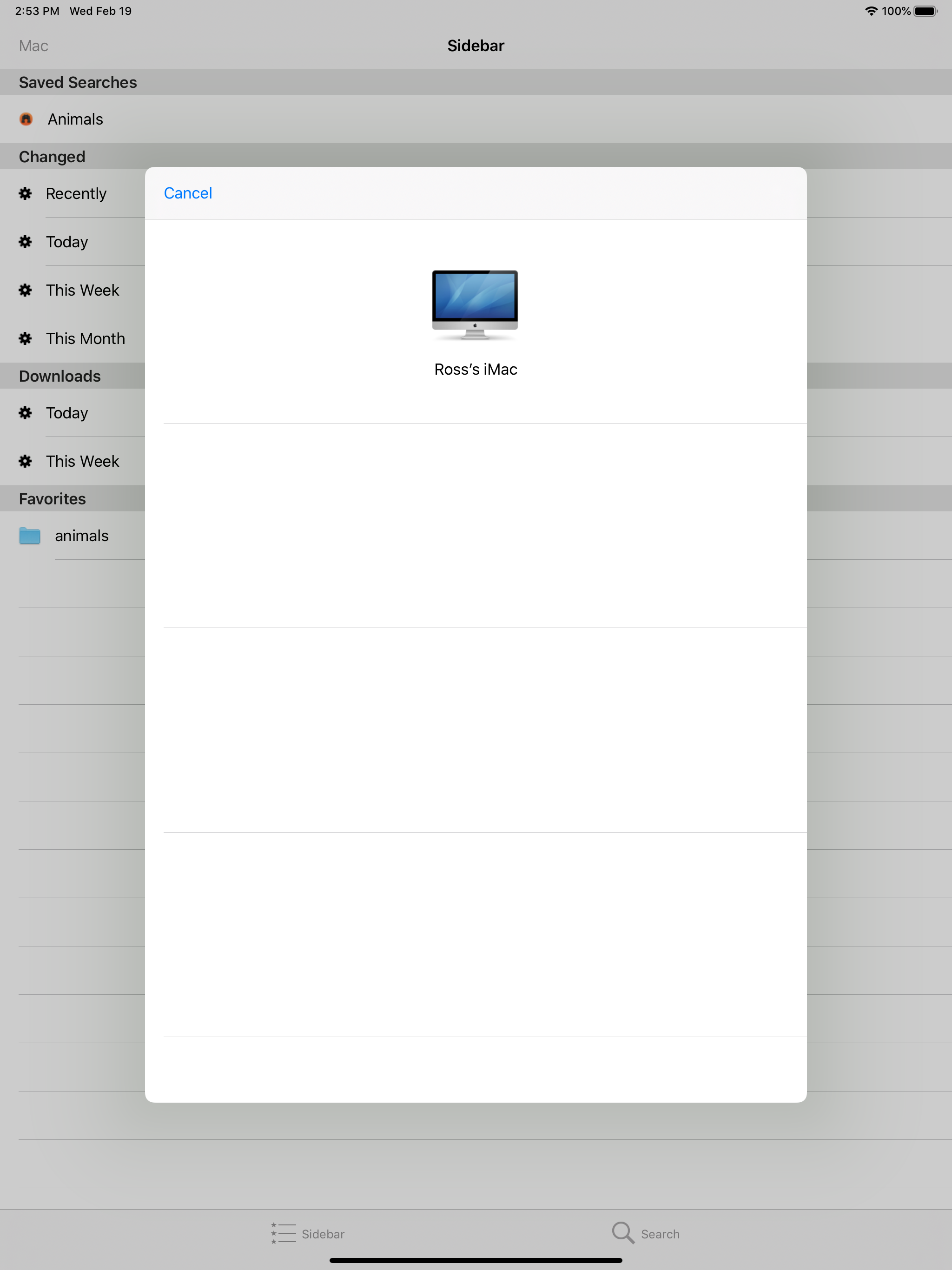
Task: Open This Week under the Downloads section
Action: tap(83, 461)
